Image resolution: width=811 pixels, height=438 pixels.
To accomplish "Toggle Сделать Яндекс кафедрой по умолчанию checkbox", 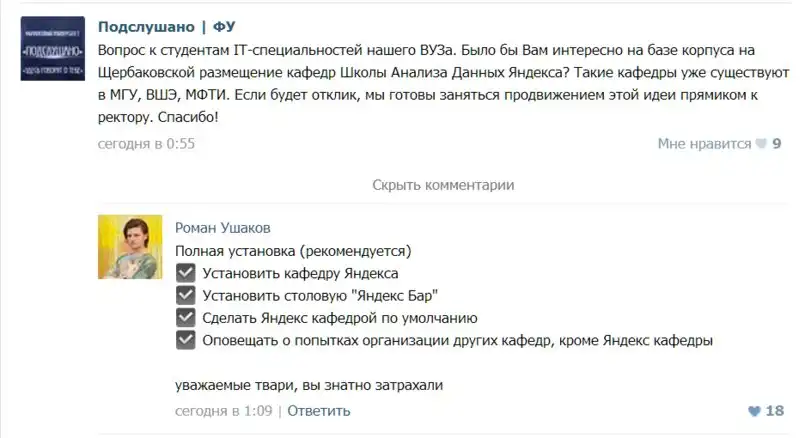I will [184, 318].
